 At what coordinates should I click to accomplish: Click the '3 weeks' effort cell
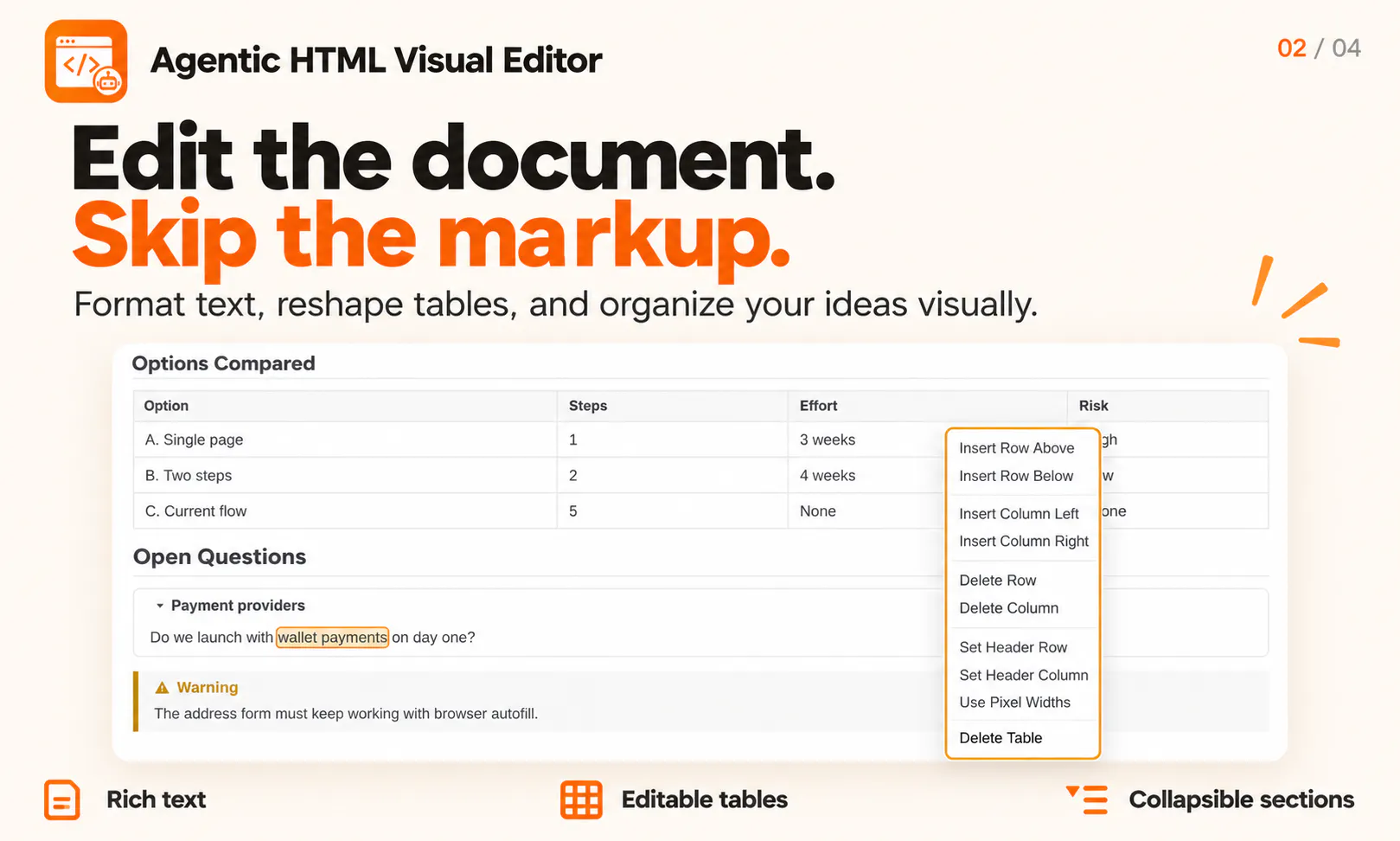[x=866, y=440]
